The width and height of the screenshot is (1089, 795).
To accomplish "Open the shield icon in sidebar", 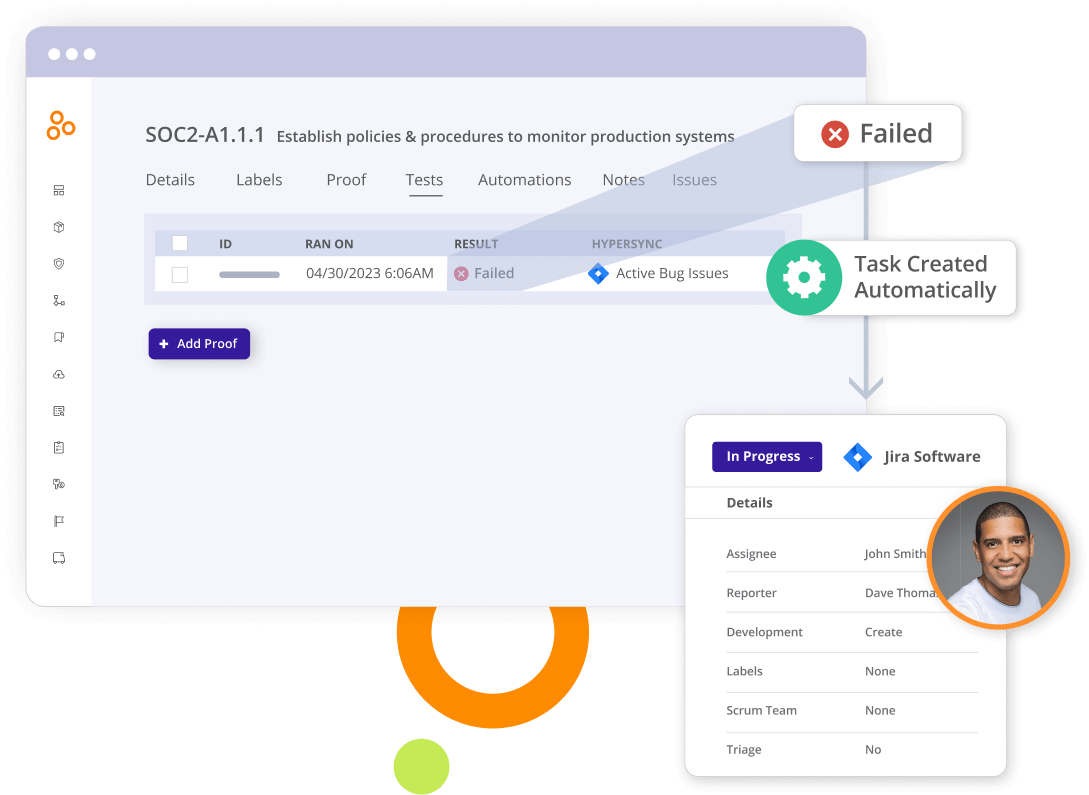I will [59, 264].
